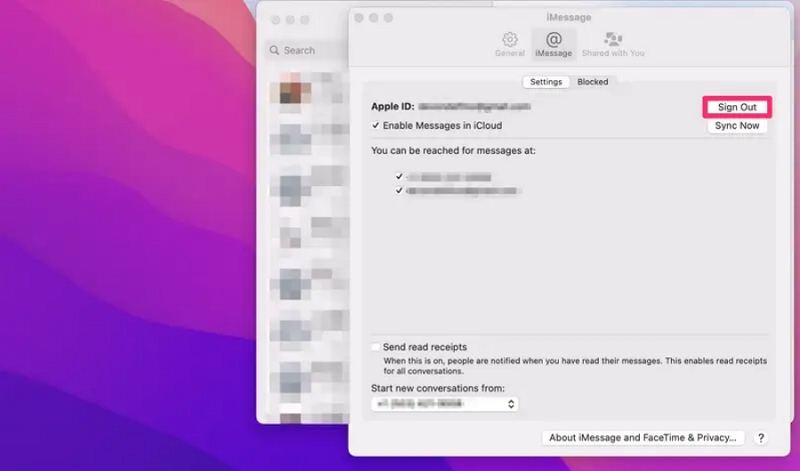The image size is (800, 471).
Task: Switch to the Blocked tab
Action: coord(592,82)
